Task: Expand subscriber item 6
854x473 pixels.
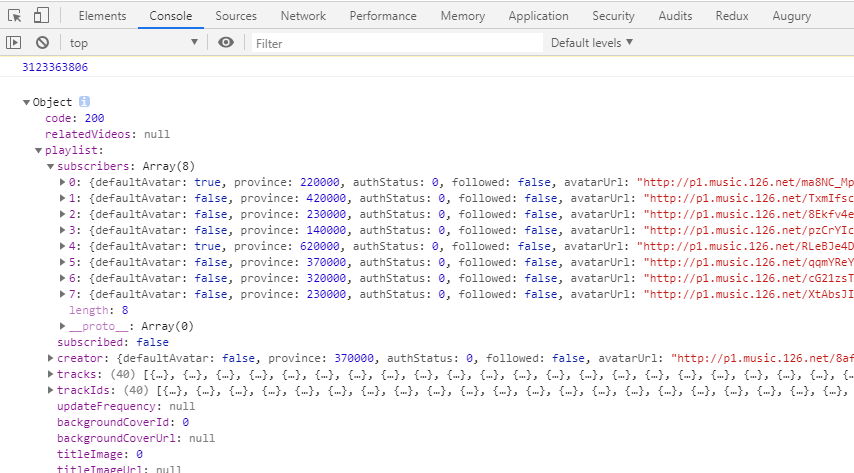Action: point(62,278)
